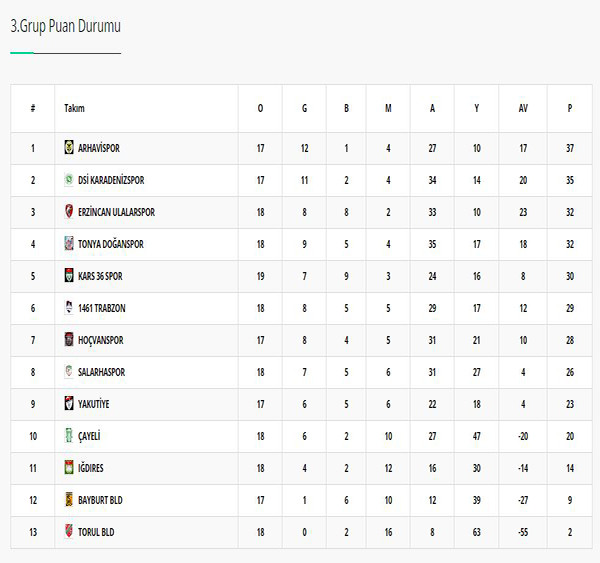Click the Bayburt BLD club logo

[x=69, y=500]
